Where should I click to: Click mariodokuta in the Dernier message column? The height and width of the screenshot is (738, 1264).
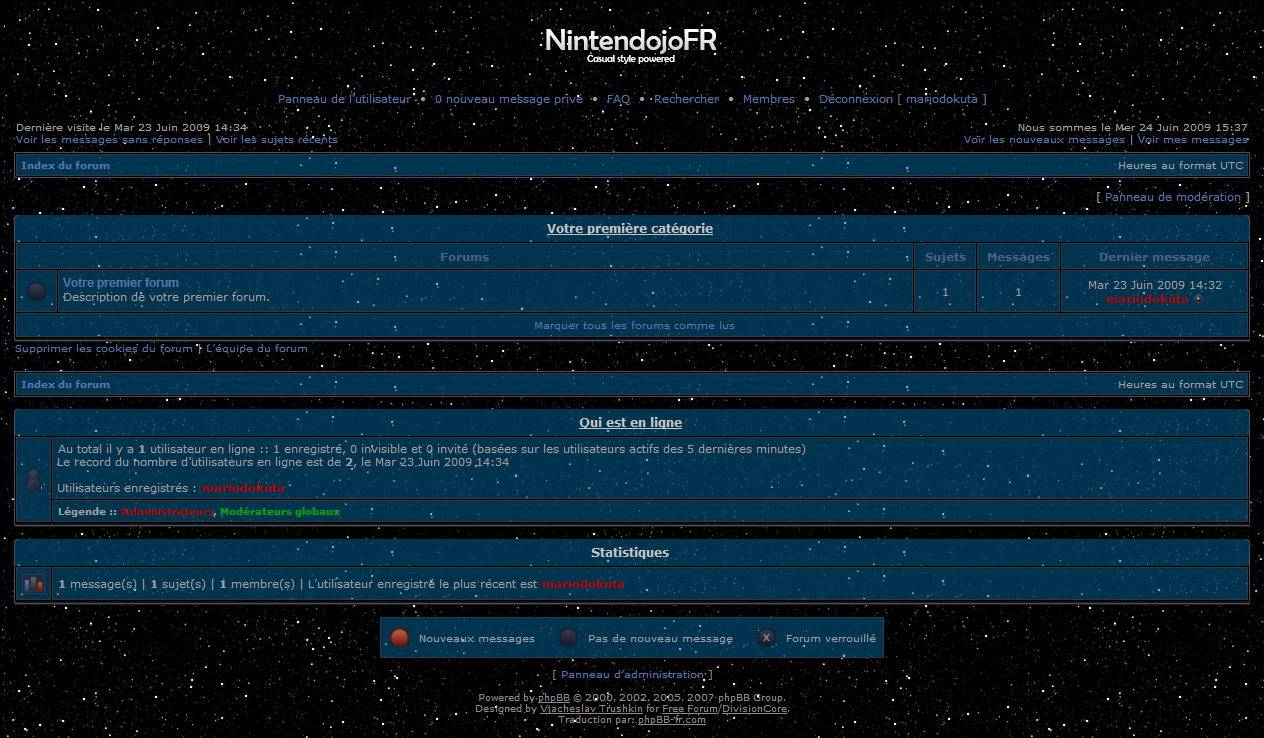point(1147,299)
